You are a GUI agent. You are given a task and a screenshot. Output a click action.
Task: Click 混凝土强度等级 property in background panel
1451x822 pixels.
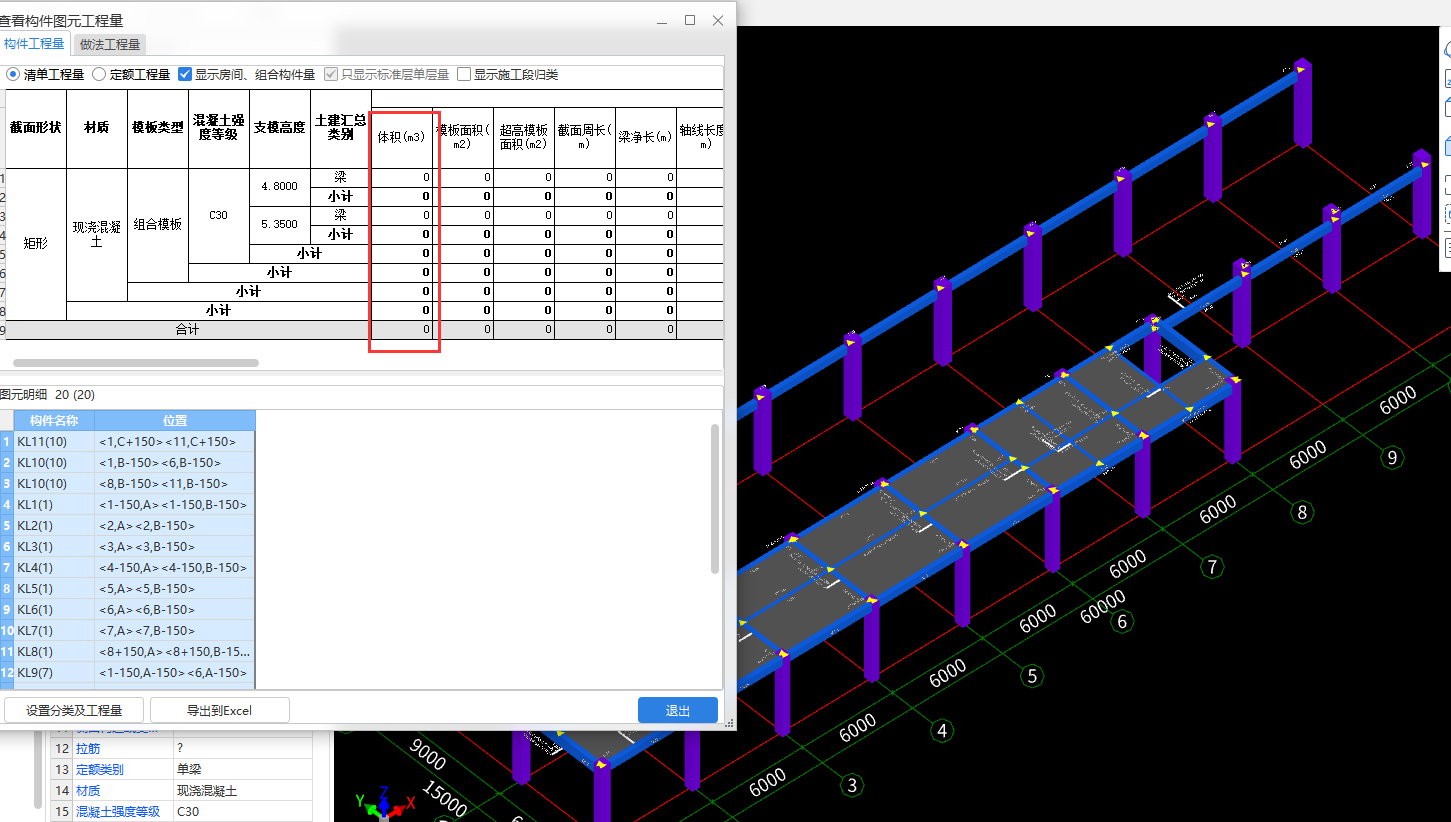[118, 811]
